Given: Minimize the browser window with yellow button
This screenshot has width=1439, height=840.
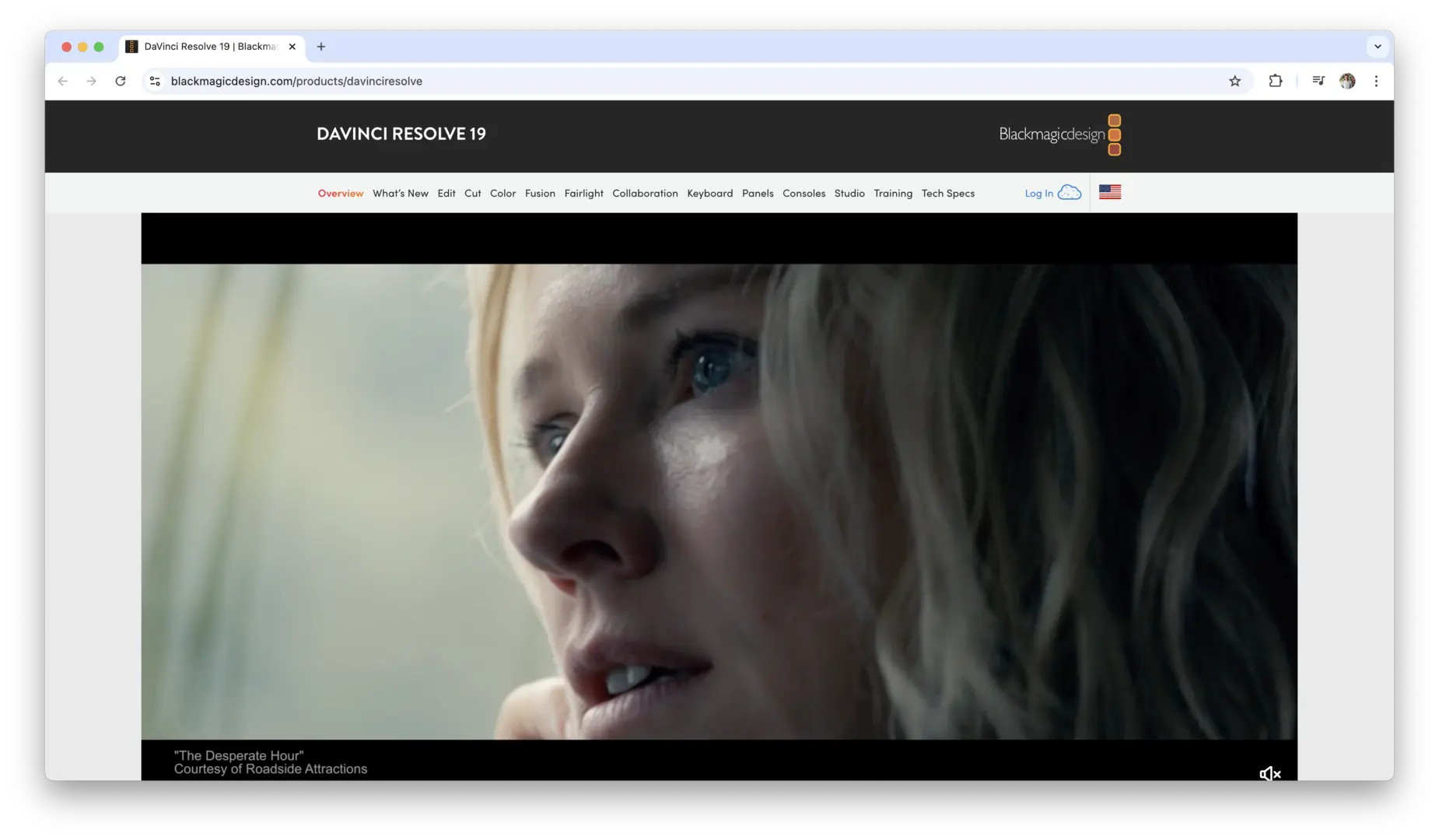Looking at the screenshot, I should pyautogui.click(x=82, y=47).
